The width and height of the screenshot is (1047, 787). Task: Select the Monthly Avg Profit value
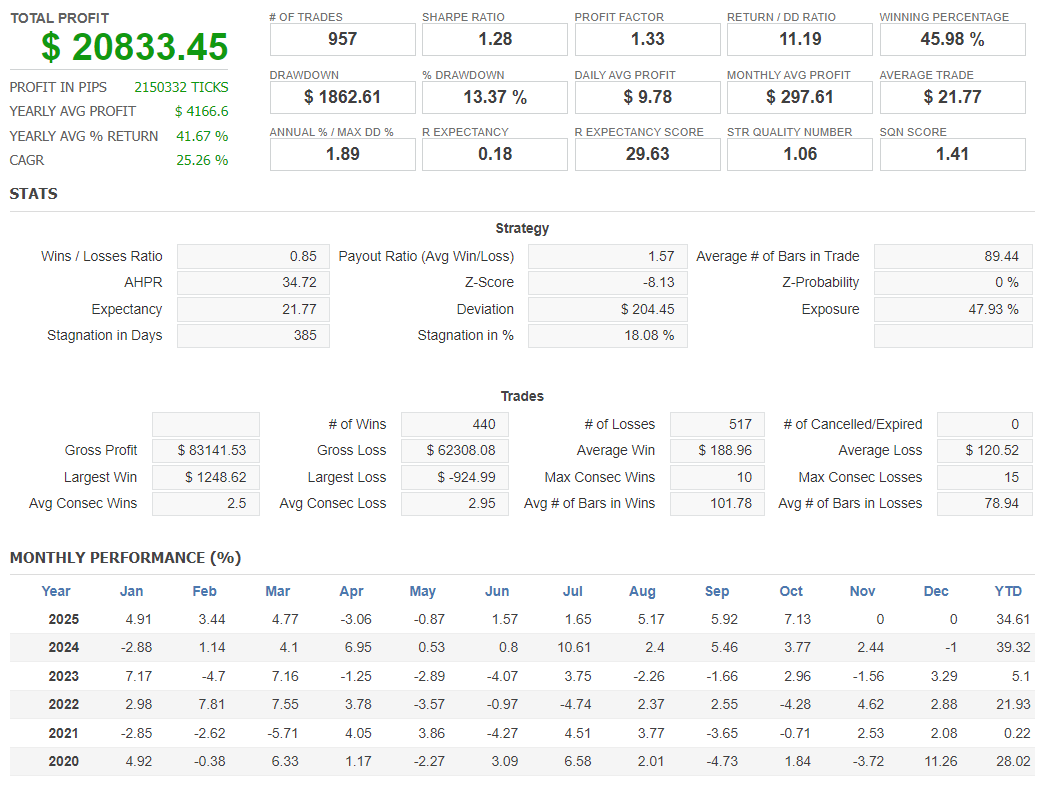click(x=799, y=97)
